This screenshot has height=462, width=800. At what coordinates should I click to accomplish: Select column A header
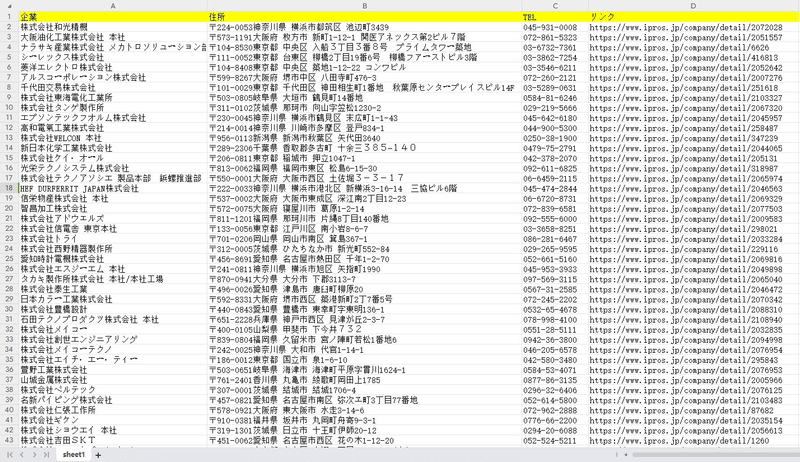point(113,6)
